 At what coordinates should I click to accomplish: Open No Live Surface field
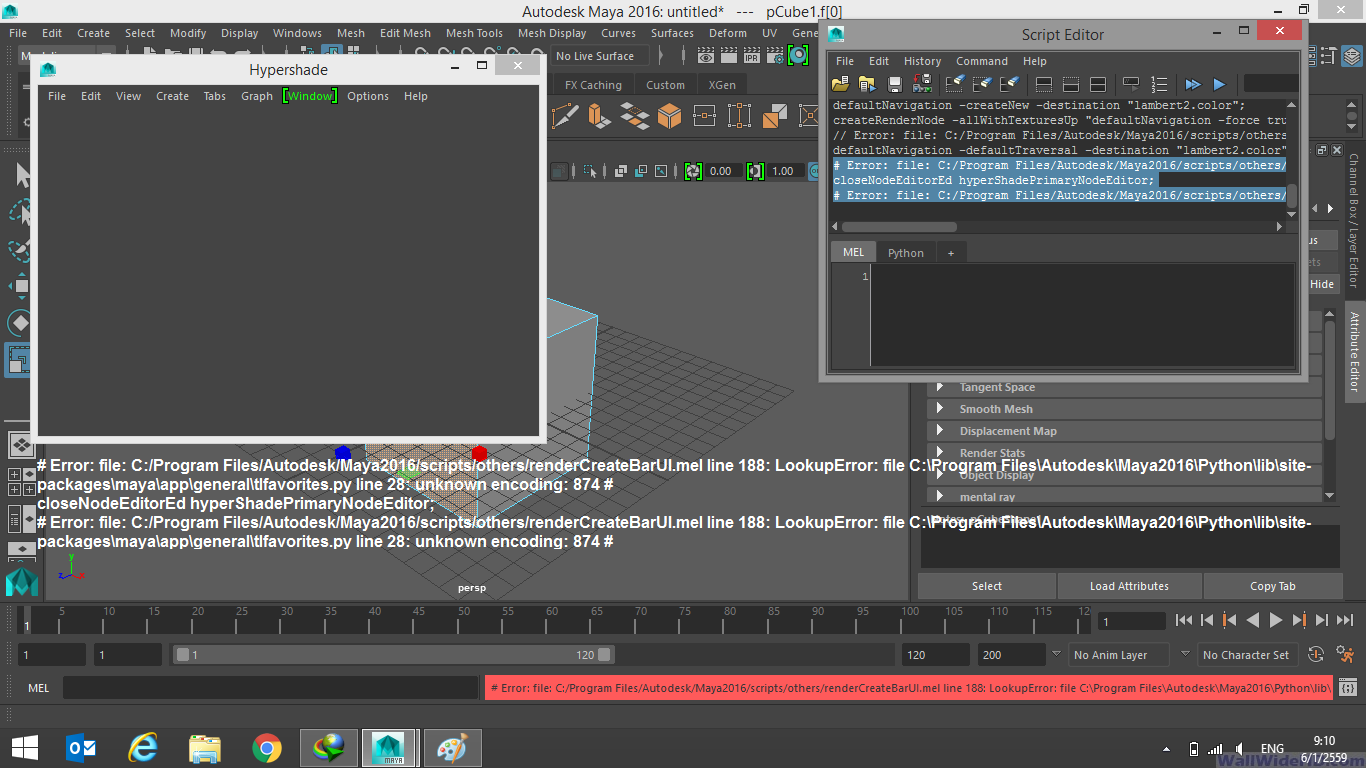click(599, 56)
